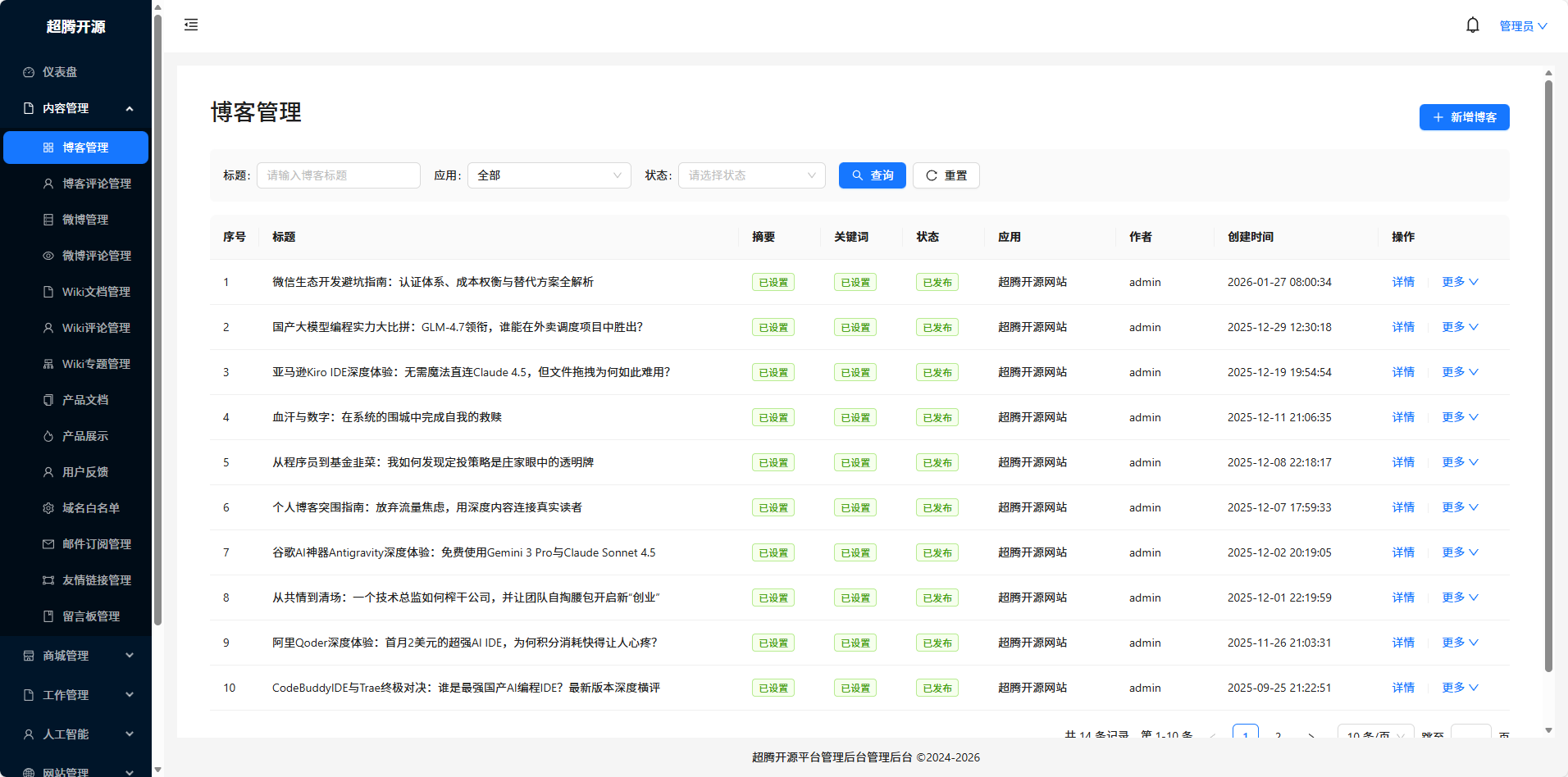The height and width of the screenshot is (777, 1568).
Task: Open 友情链接管理 in the sidebar
Action: [x=95, y=579]
